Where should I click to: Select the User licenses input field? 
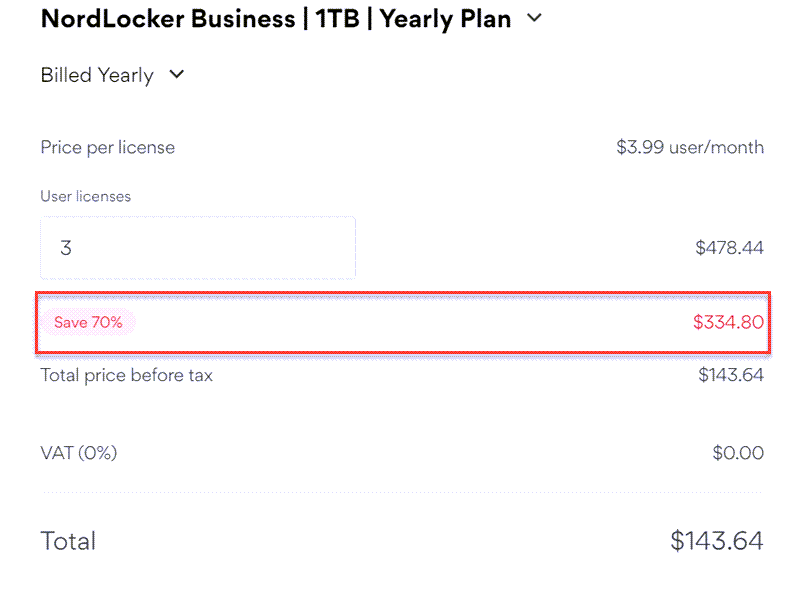click(x=197, y=247)
